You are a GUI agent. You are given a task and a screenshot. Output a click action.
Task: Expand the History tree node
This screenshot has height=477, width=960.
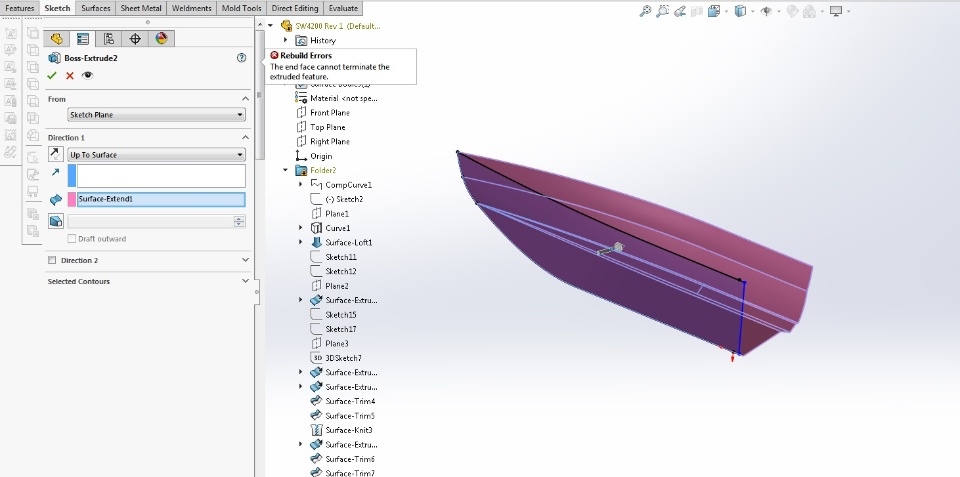point(285,40)
